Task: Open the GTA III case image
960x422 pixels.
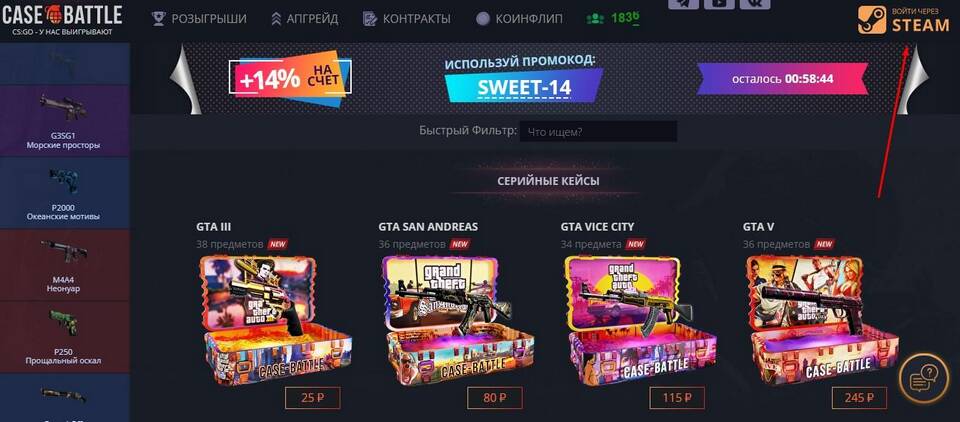Action: (x=275, y=318)
